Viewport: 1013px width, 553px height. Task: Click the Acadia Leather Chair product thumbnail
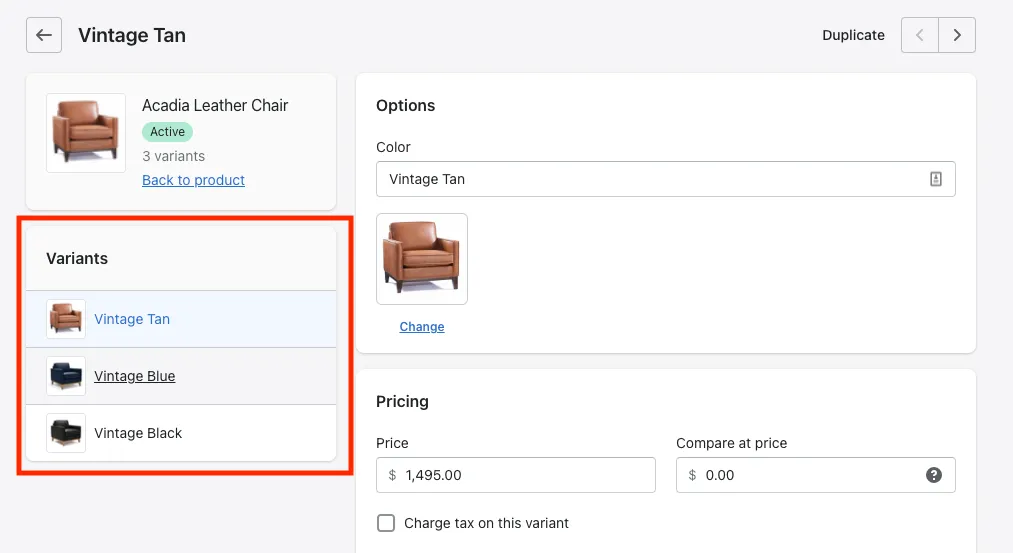[x=86, y=133]
